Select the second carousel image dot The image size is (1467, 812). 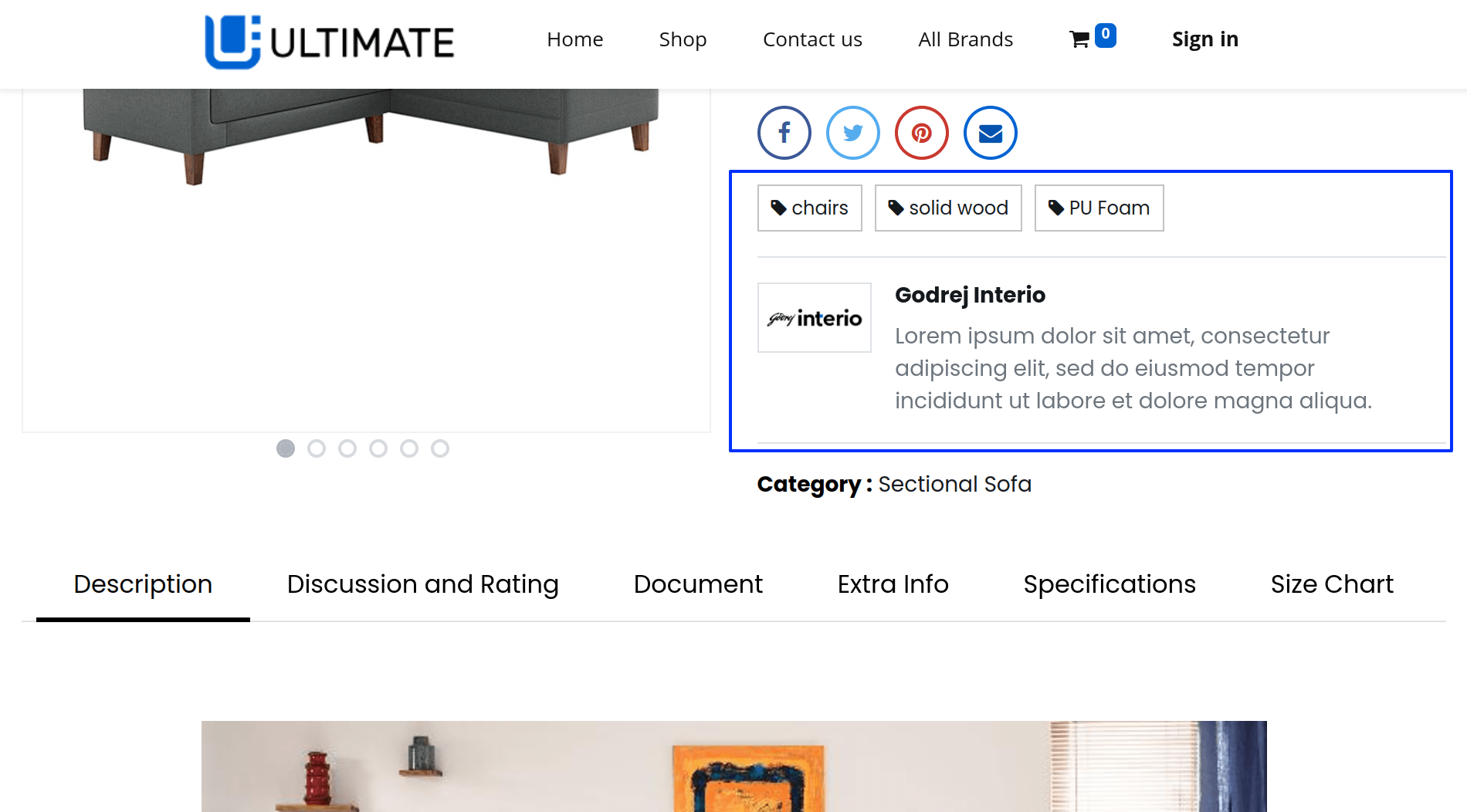[317, 448]
